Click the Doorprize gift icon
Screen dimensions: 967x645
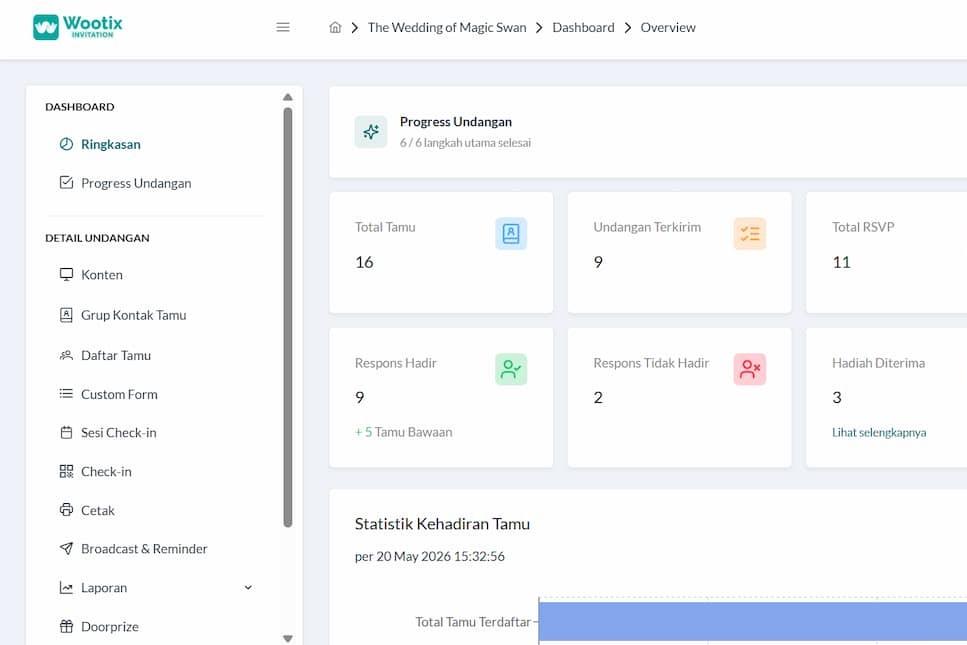[x=66, y=627]
